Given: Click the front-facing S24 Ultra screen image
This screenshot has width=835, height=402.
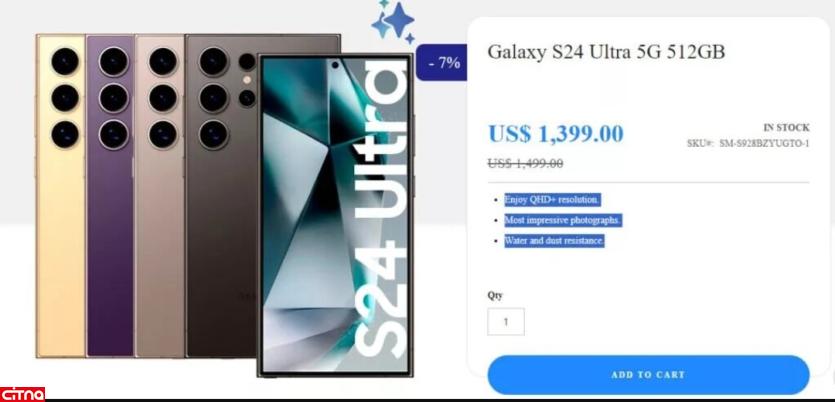Looking at the screenshot, I should (335, 215).
